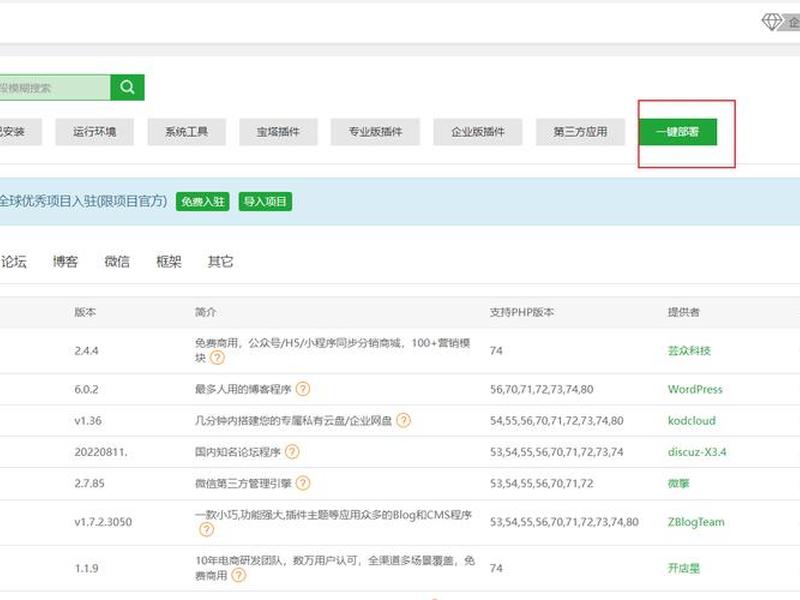Open help icon next to 10年电商研发团队 description
The image size is (800, 600).
tap(238, 576)
